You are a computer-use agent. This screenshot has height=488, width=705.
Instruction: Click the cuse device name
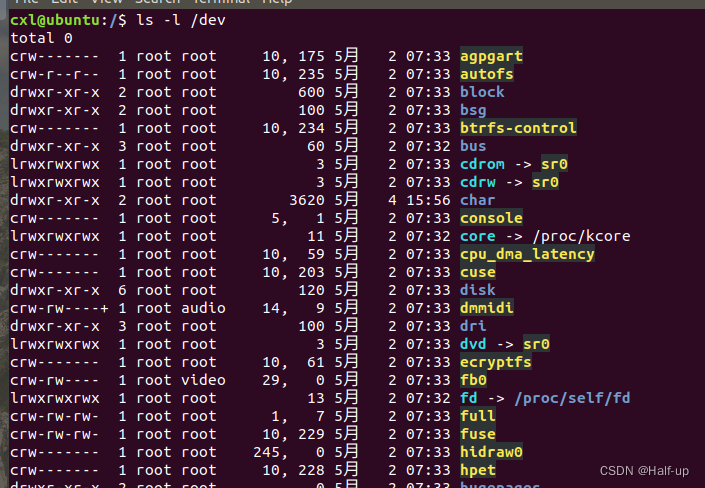pyautogui.click(x=477, y=272)
